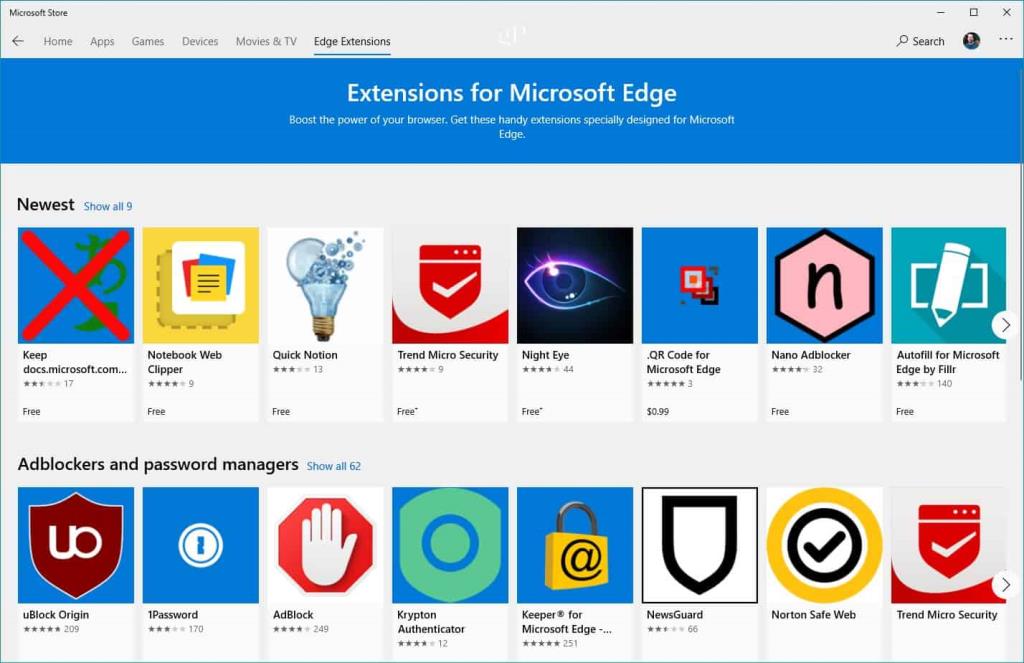
Task: Select the Notebook Web Clipper icon
Action: [200, 285]
